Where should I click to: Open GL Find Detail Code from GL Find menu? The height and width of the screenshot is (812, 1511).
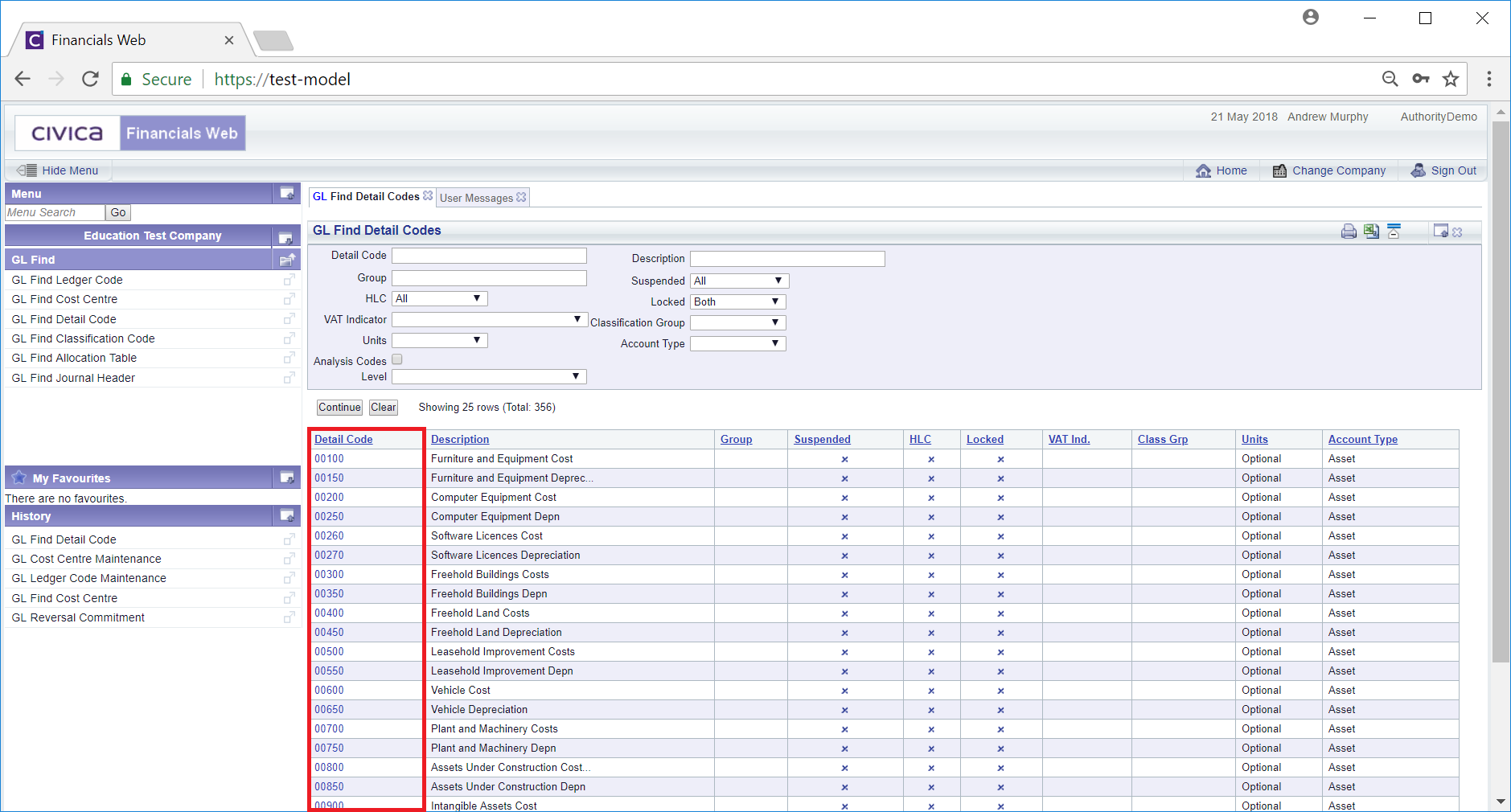[x=64, y=319]
